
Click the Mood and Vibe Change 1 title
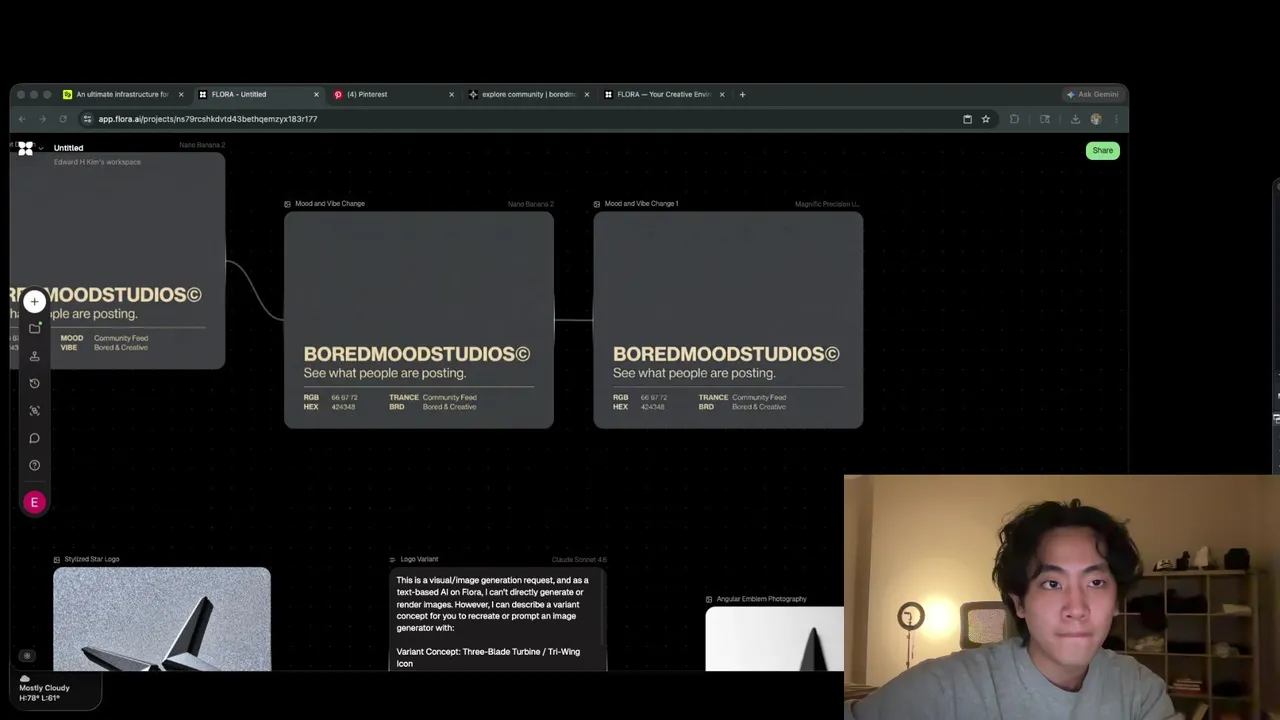641,204
